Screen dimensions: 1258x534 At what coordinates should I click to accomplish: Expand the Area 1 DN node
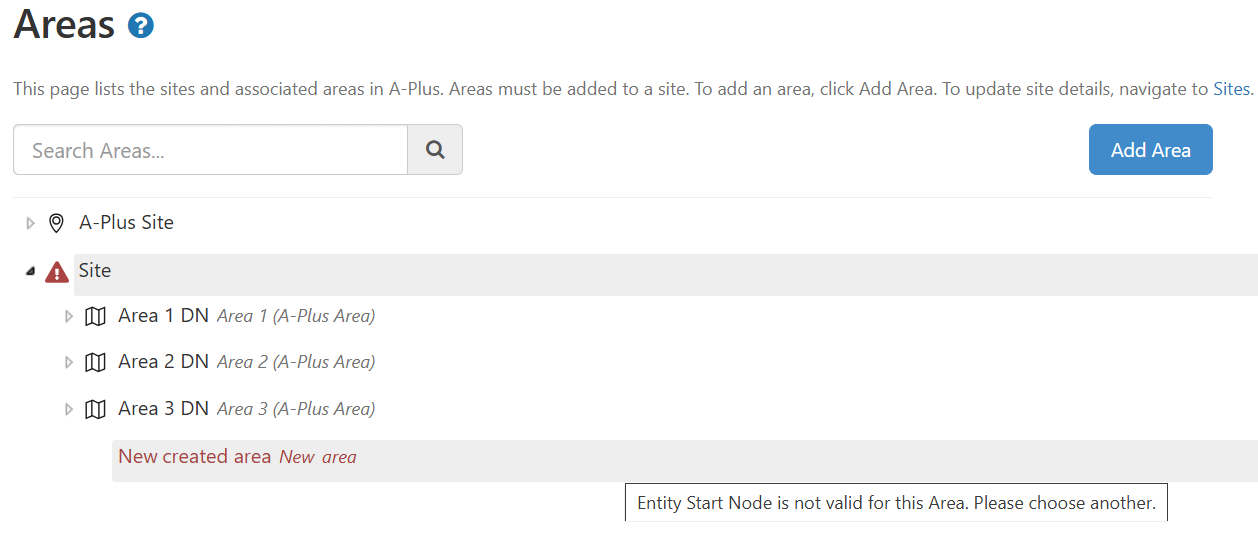click(x=69, y=317)
